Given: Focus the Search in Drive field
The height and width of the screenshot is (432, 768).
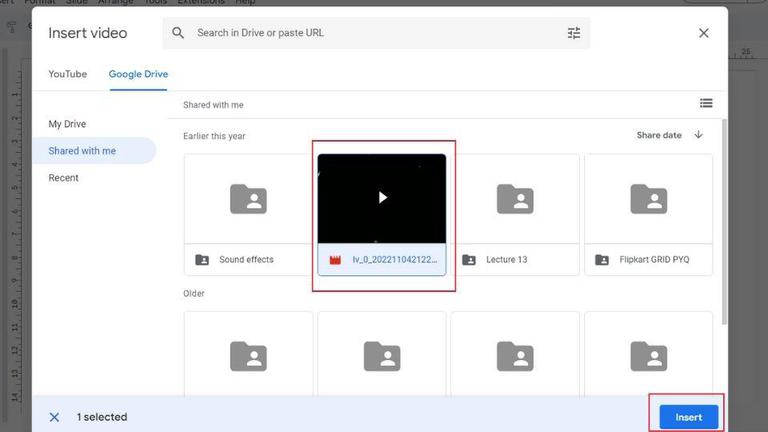Looking at the screenshot, I should click(x=376, y=33).
